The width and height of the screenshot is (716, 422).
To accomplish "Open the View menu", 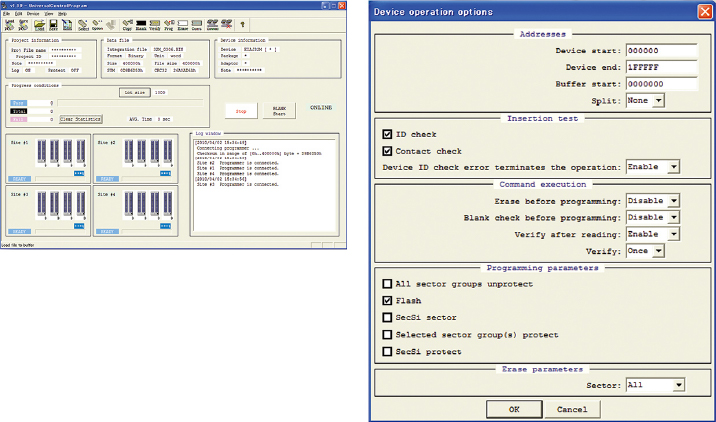I will click(x=49, y=14).
